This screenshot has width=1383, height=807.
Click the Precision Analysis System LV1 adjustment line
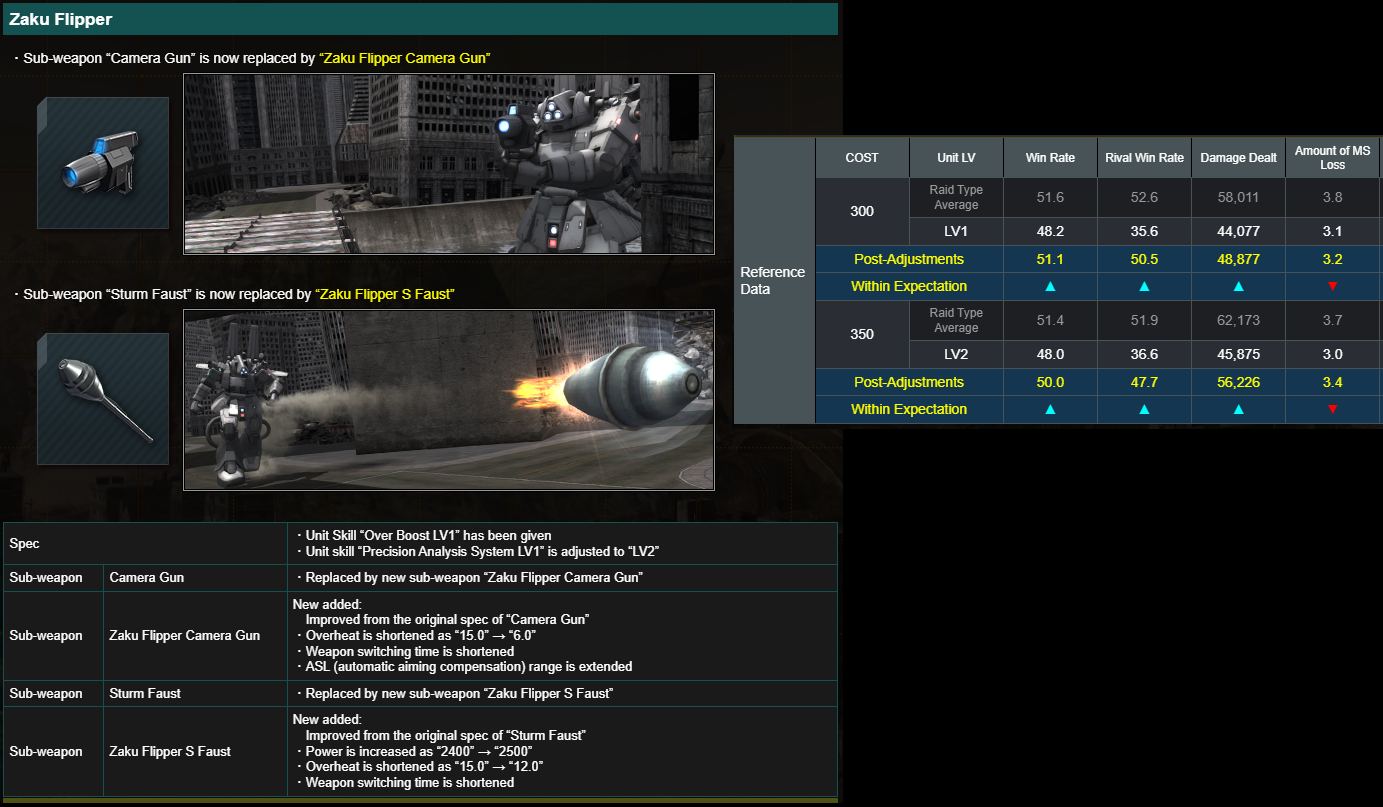point(478,552)
